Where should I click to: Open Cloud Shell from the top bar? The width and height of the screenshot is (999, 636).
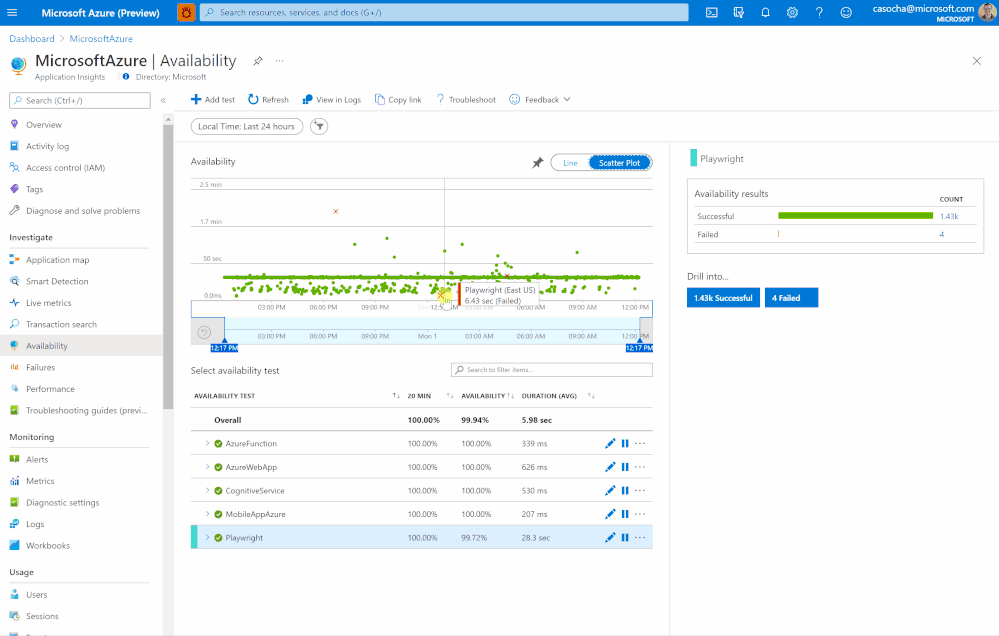tap(712, 12)
